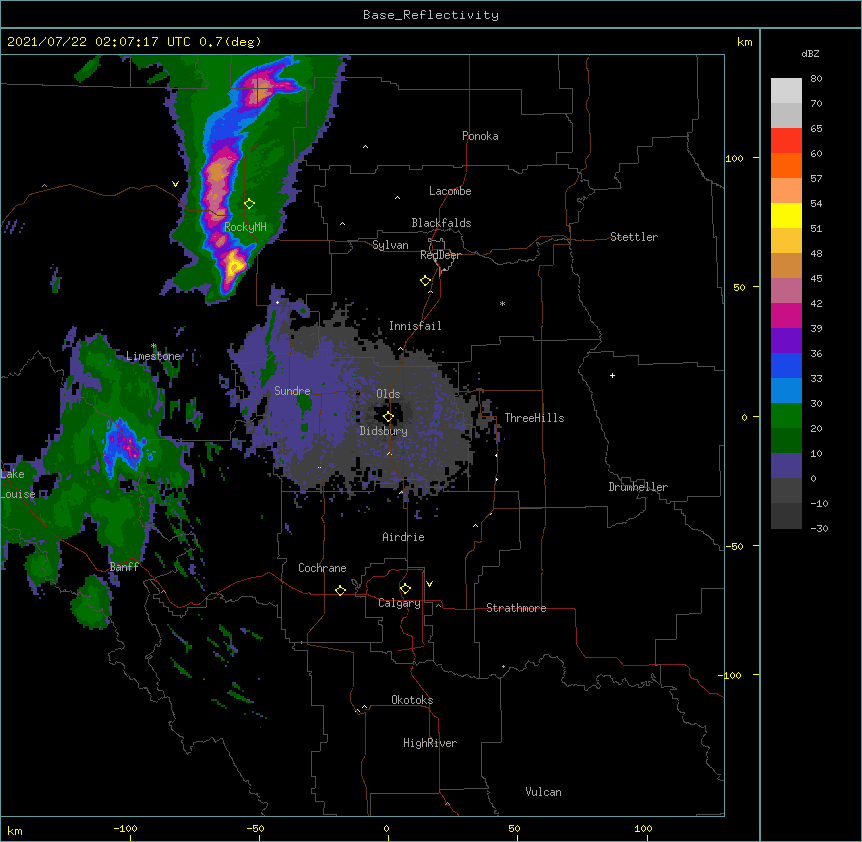Click the Sundre city label
The width and height of the screenshot is (862, 842).
292,391
